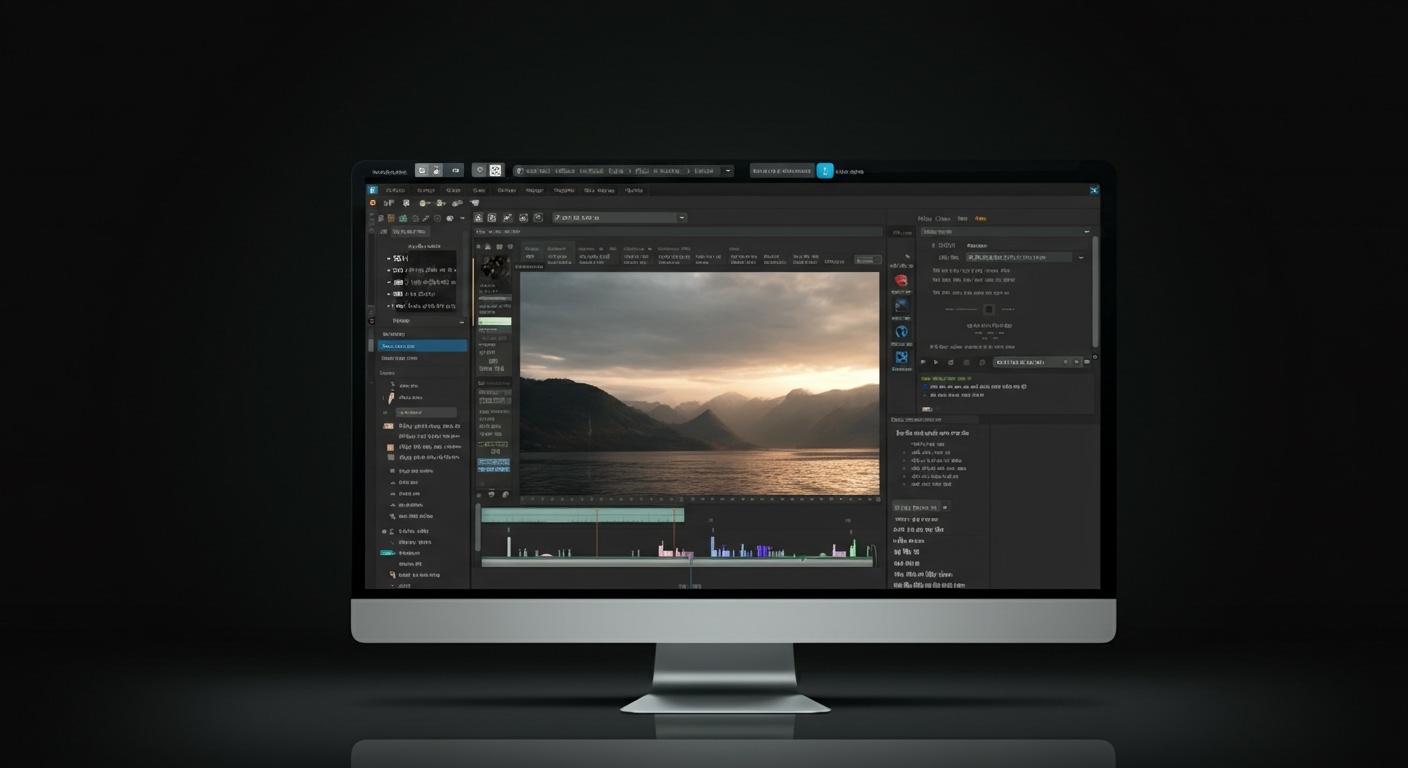Select the blue headphone-like circle icon in vertical strip
1408x768 pixels.
pyautogui.click(x=901, y=332)
